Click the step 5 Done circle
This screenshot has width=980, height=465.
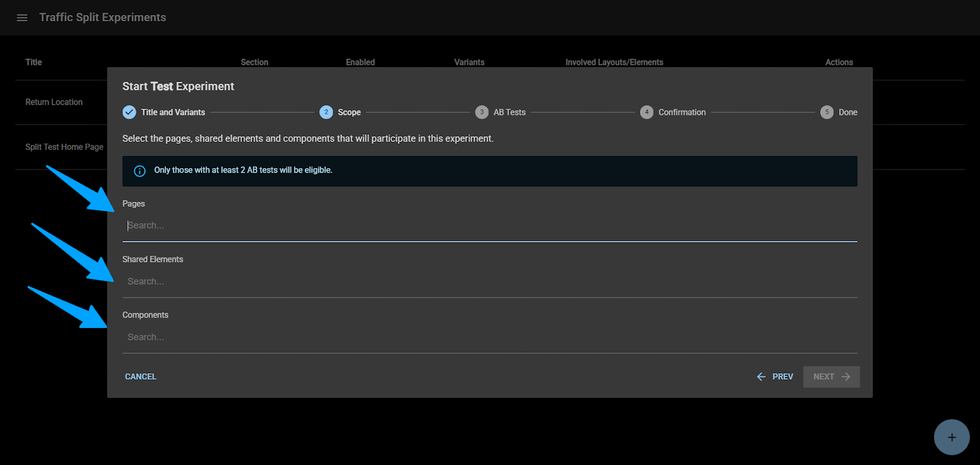tap(827, 112)
